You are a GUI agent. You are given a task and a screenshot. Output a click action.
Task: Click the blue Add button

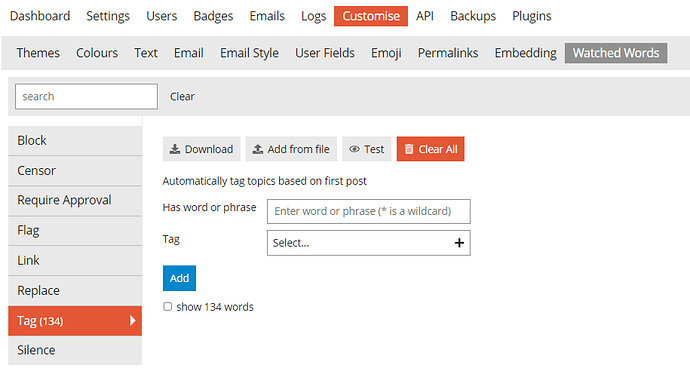pos(179,278)
